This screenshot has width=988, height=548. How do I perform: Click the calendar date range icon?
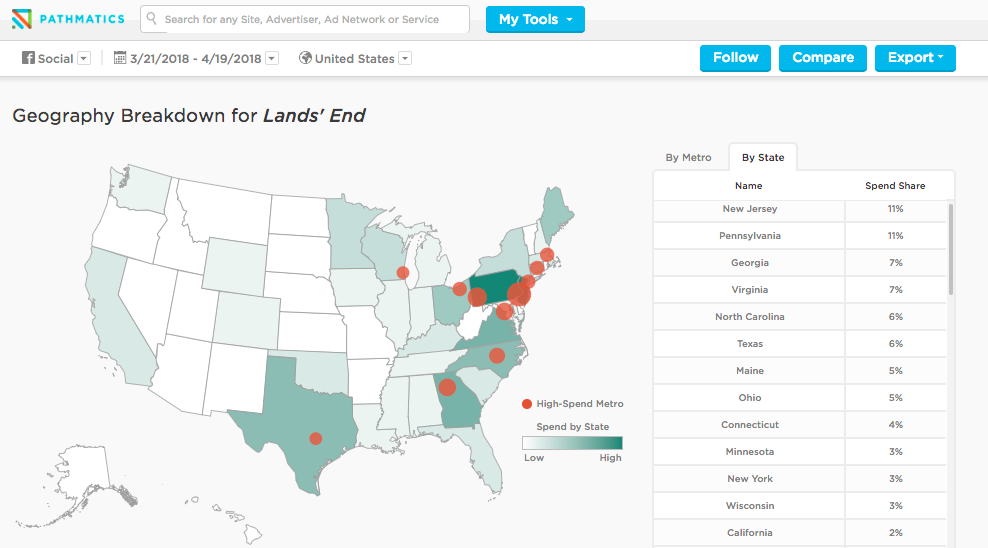point(120,58)
